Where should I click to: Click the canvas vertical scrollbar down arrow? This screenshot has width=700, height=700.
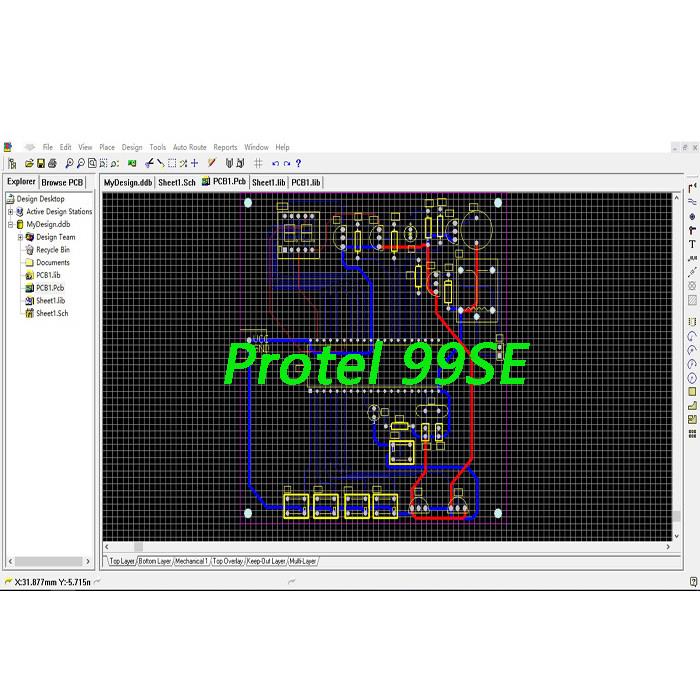677,536
